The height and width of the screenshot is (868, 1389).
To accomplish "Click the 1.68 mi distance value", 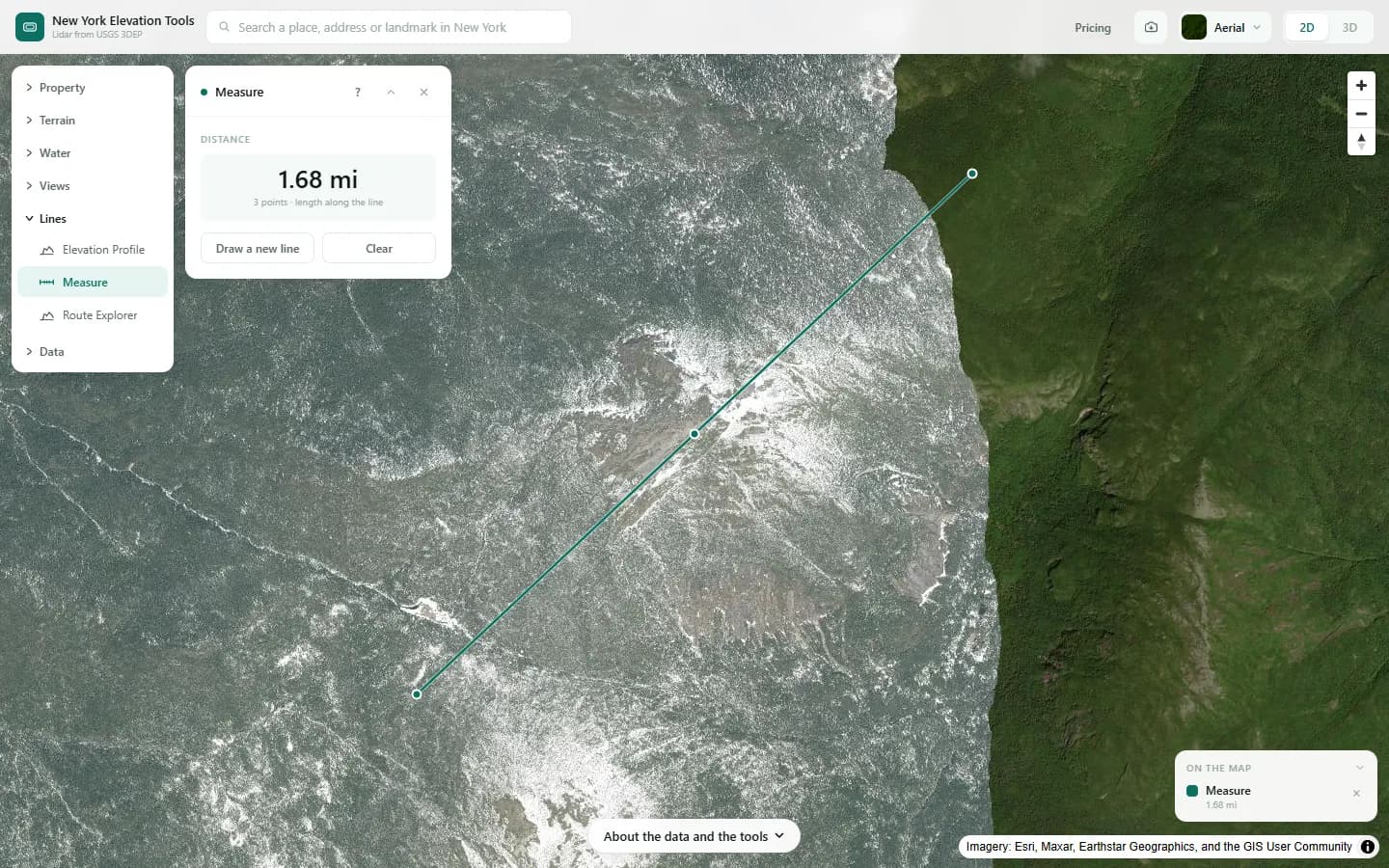I will point(318,179).
